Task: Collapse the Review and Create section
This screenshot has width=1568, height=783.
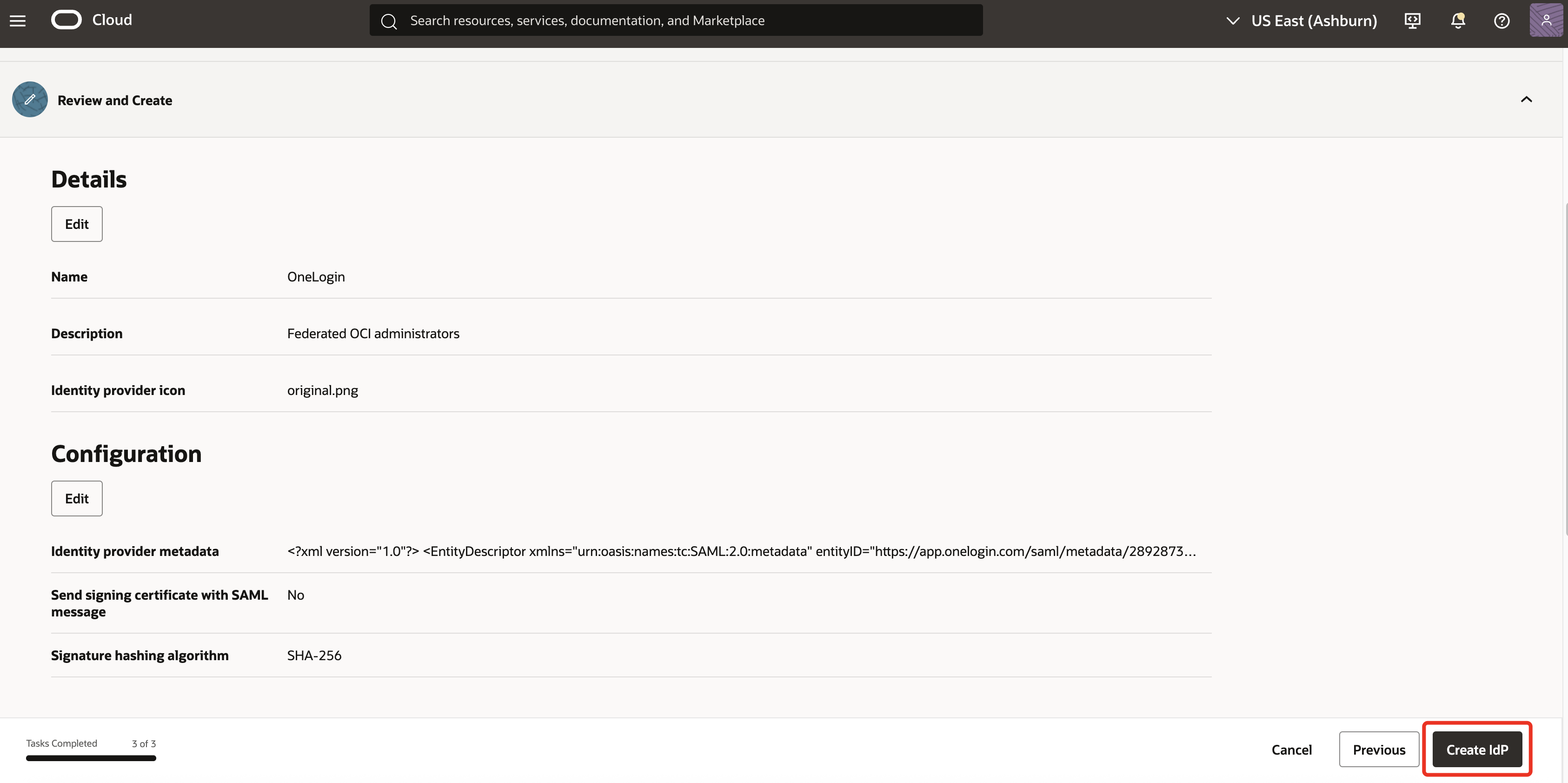Action: 1527,99
